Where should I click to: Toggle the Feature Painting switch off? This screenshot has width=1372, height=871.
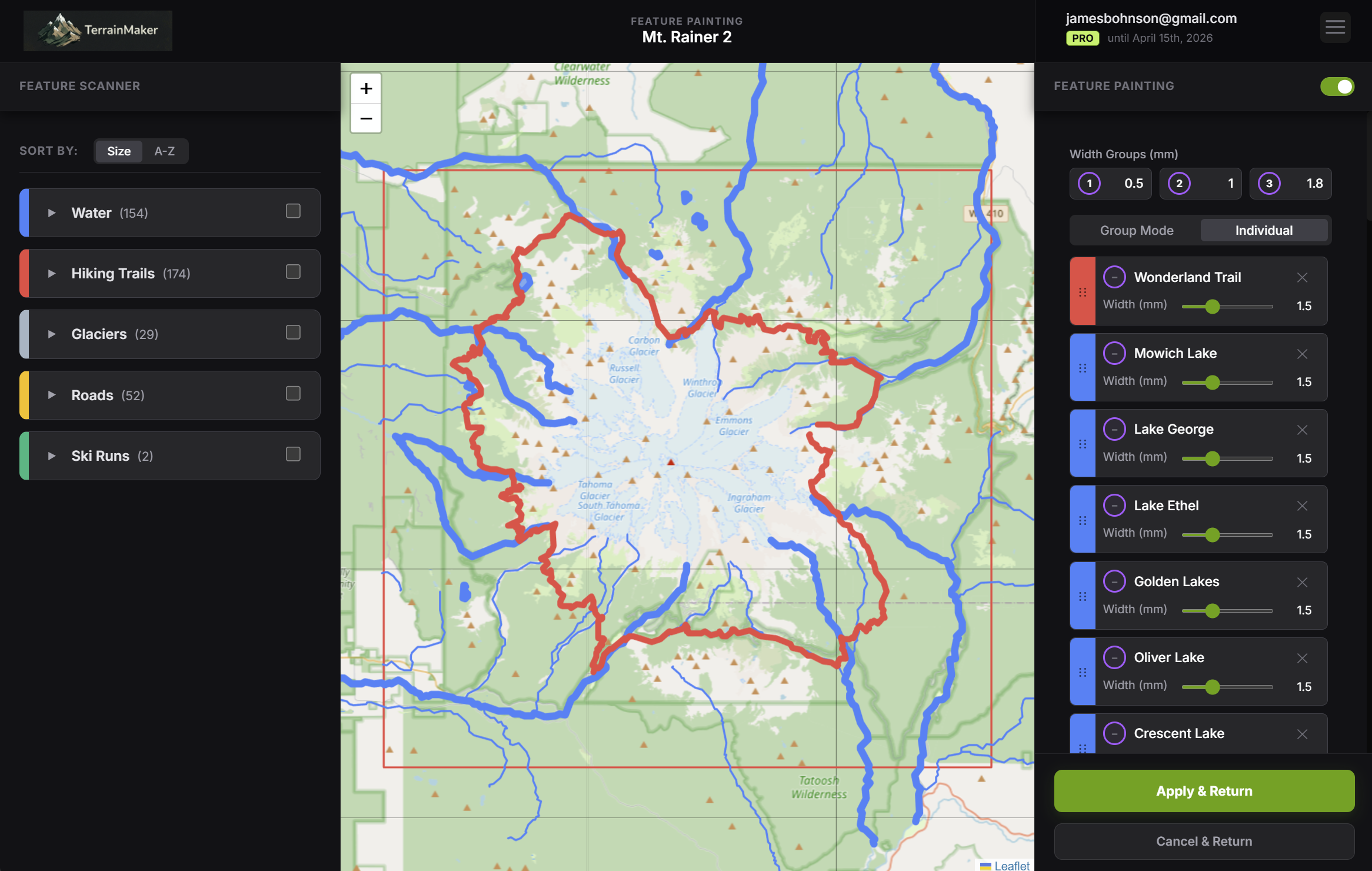pos(1337,87)
